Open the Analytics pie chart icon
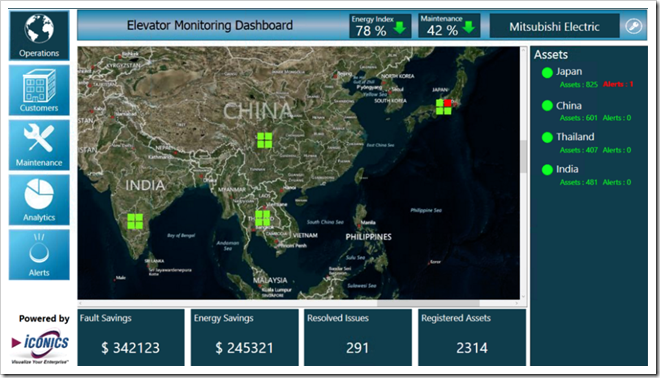The width and height of the screenshot is (660, 378). click(x=39, y=200)
